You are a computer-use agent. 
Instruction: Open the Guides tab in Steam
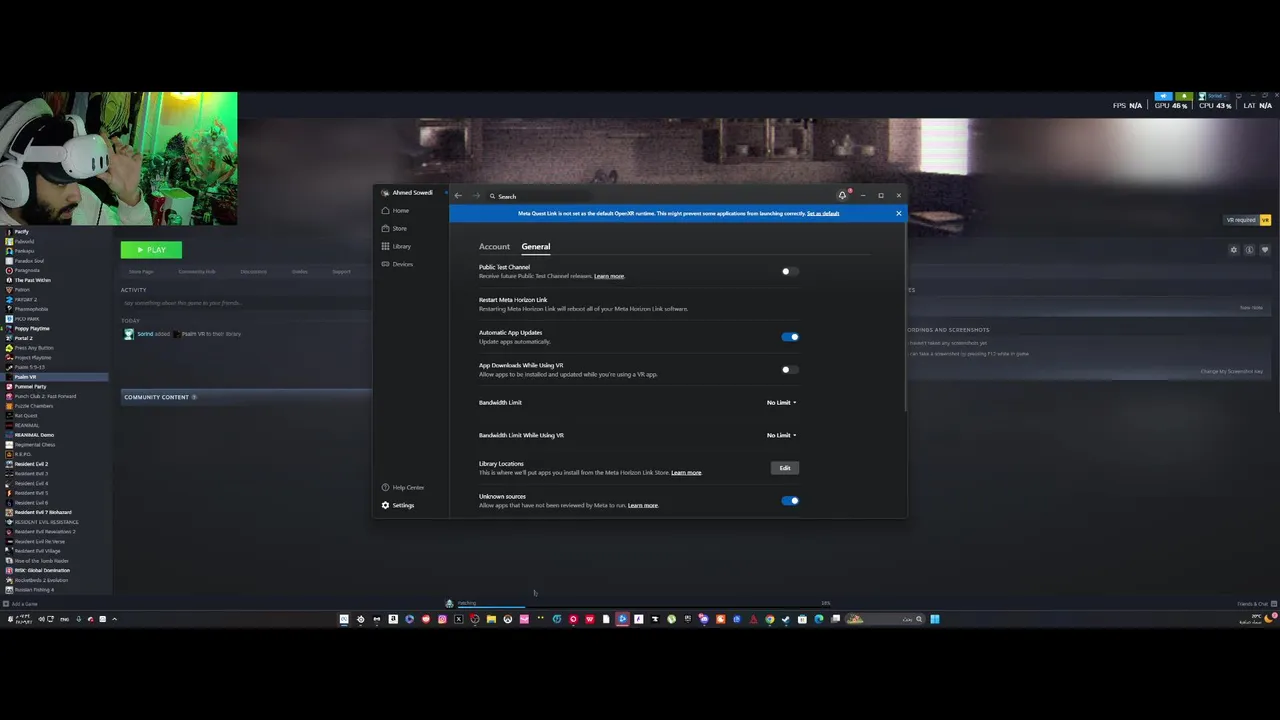tap(300, 271)
